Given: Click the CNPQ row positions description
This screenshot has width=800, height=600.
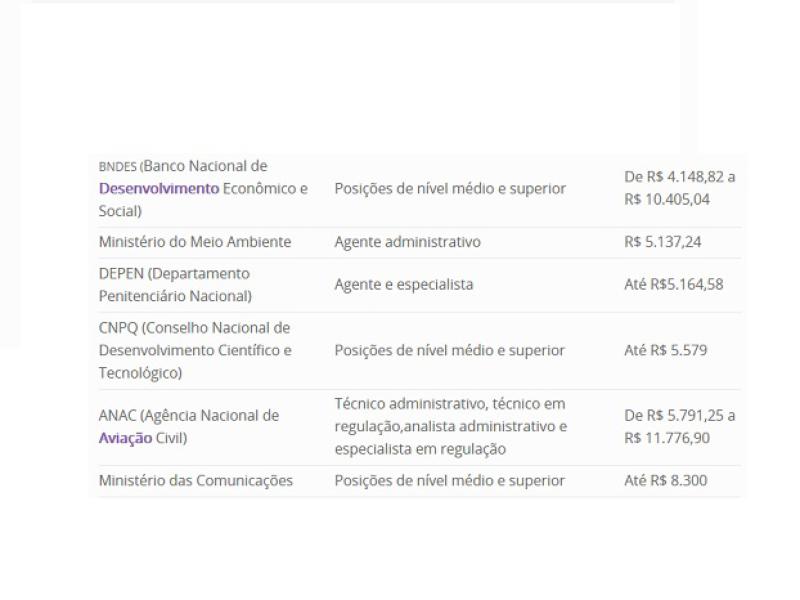Looking at the screenshot, I should click(450, 350).
